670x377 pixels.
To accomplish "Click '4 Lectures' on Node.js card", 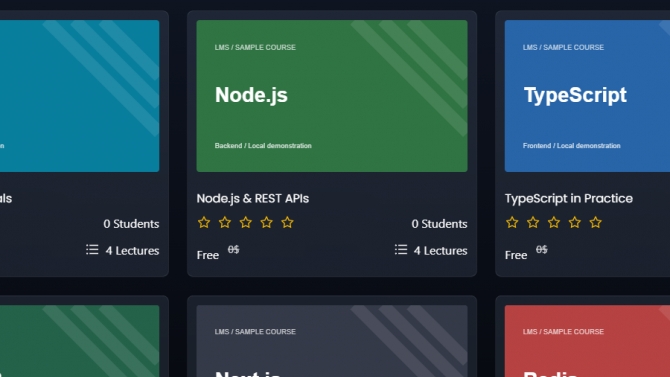I will 440,250.
